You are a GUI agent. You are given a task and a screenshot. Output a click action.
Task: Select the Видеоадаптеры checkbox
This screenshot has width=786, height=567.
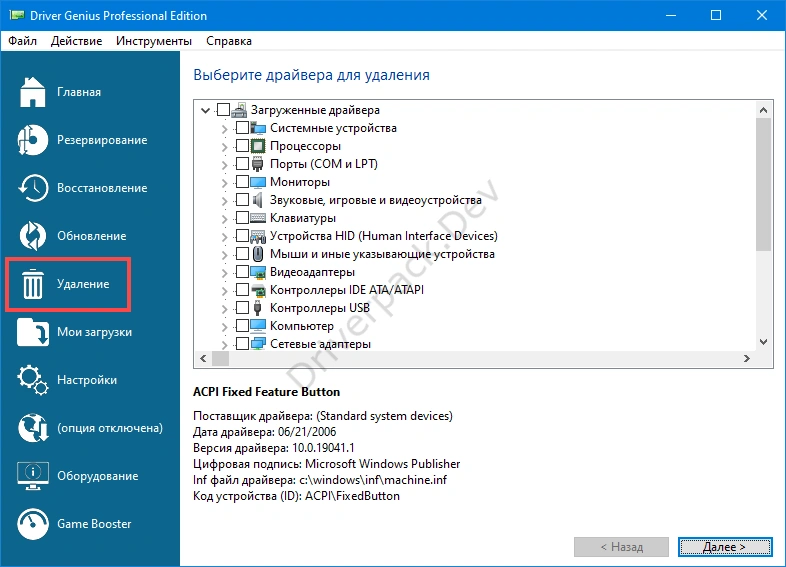tap(242, 272)
